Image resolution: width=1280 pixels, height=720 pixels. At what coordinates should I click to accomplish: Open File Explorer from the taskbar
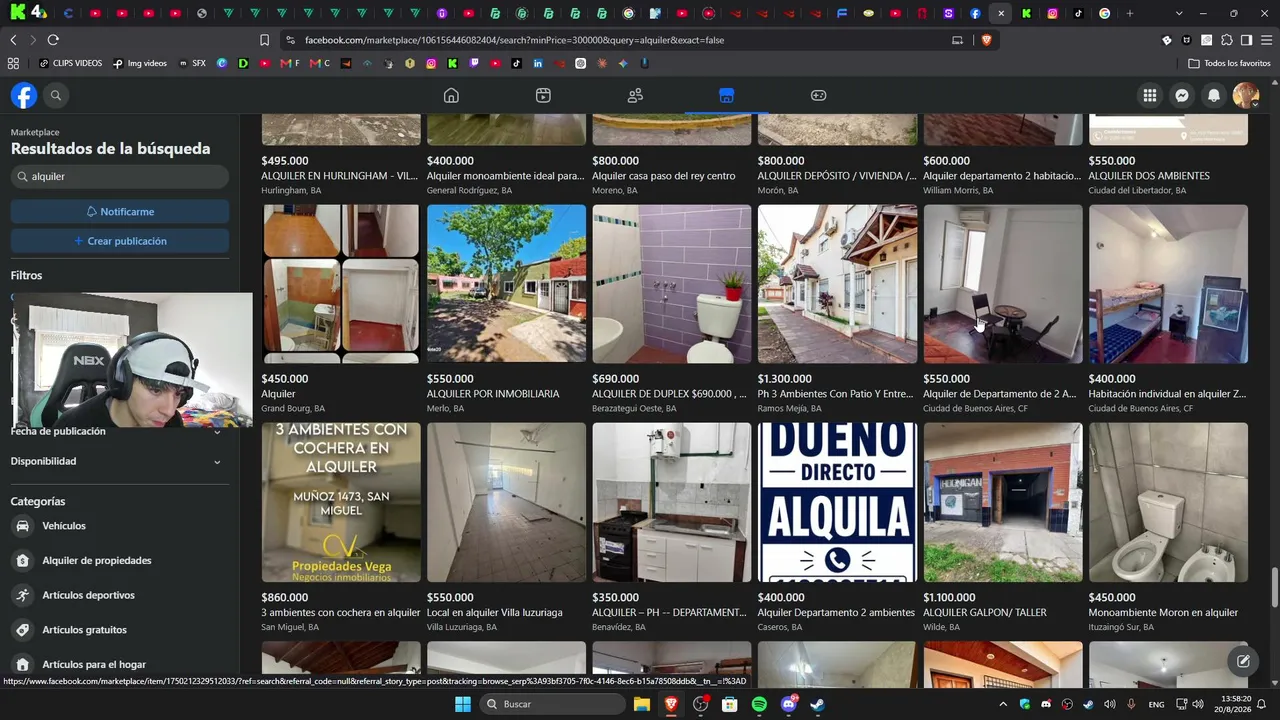(642, 704)
